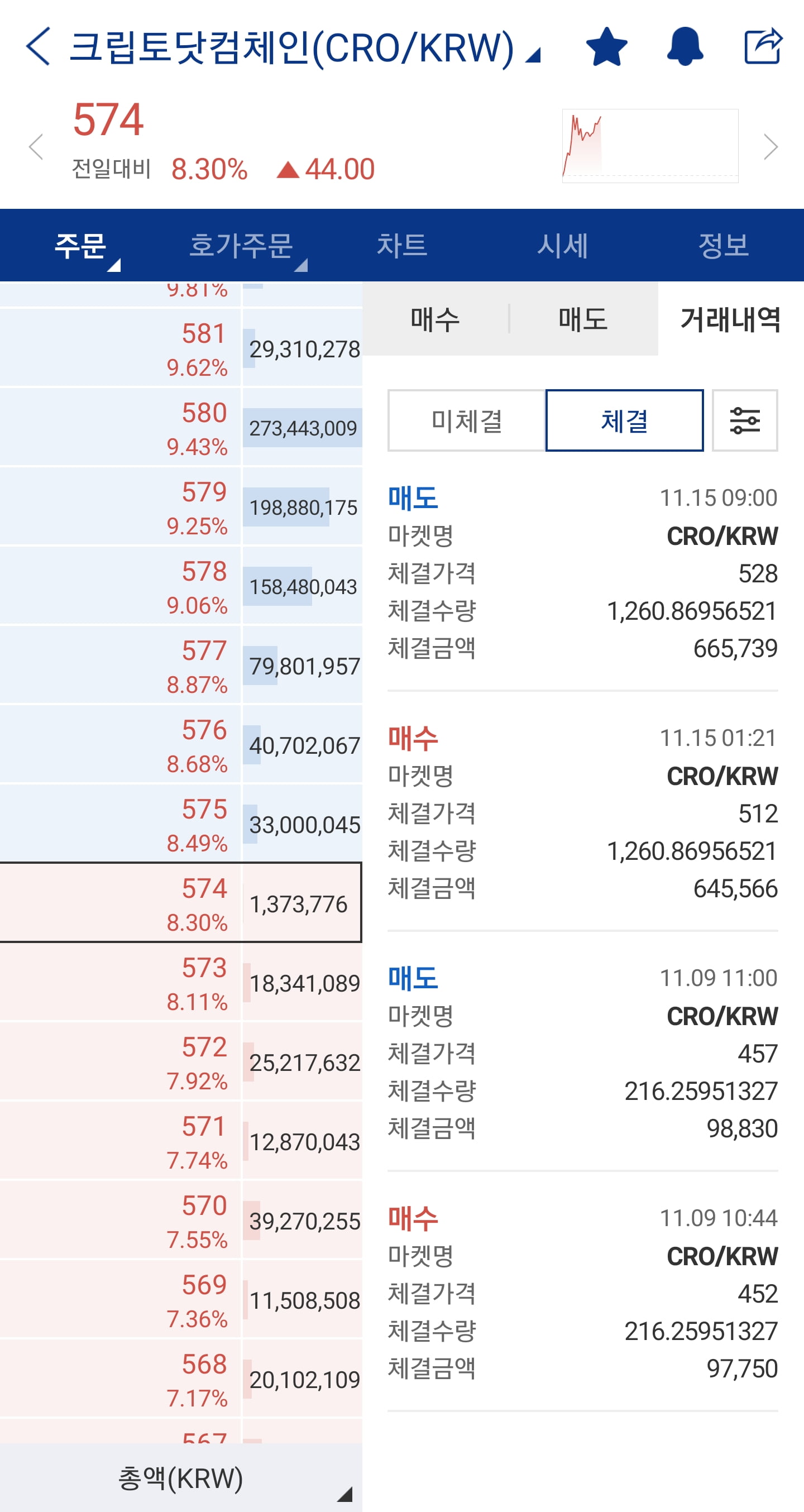Image resolution: width=804 pixels, height=1512 pixels.
Task: Switch to the 정보 tab
Action: pos(724,245)
